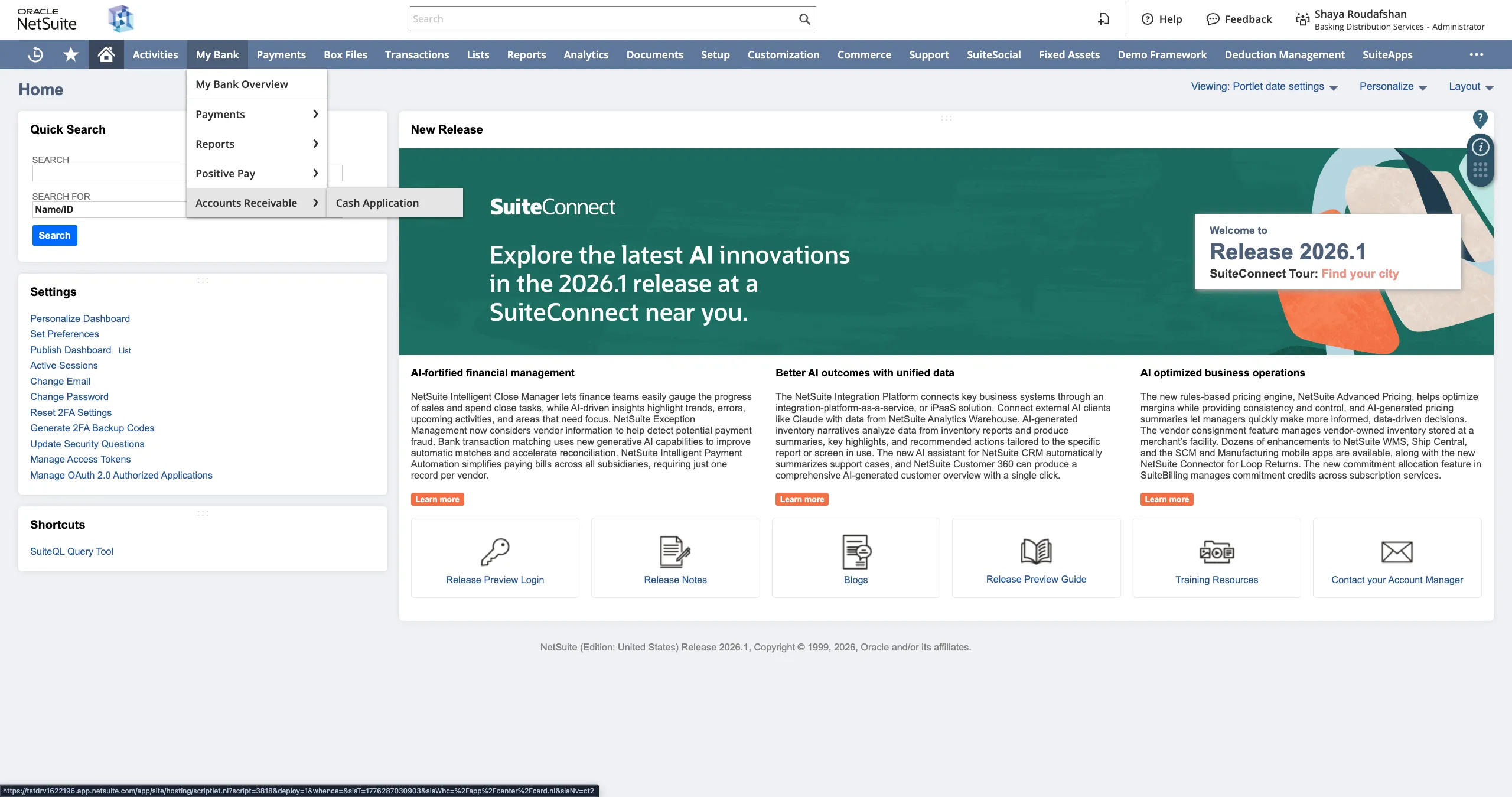The image size is (1512, 797).
Task: Click the company cube logo
Action: (121, 19)
